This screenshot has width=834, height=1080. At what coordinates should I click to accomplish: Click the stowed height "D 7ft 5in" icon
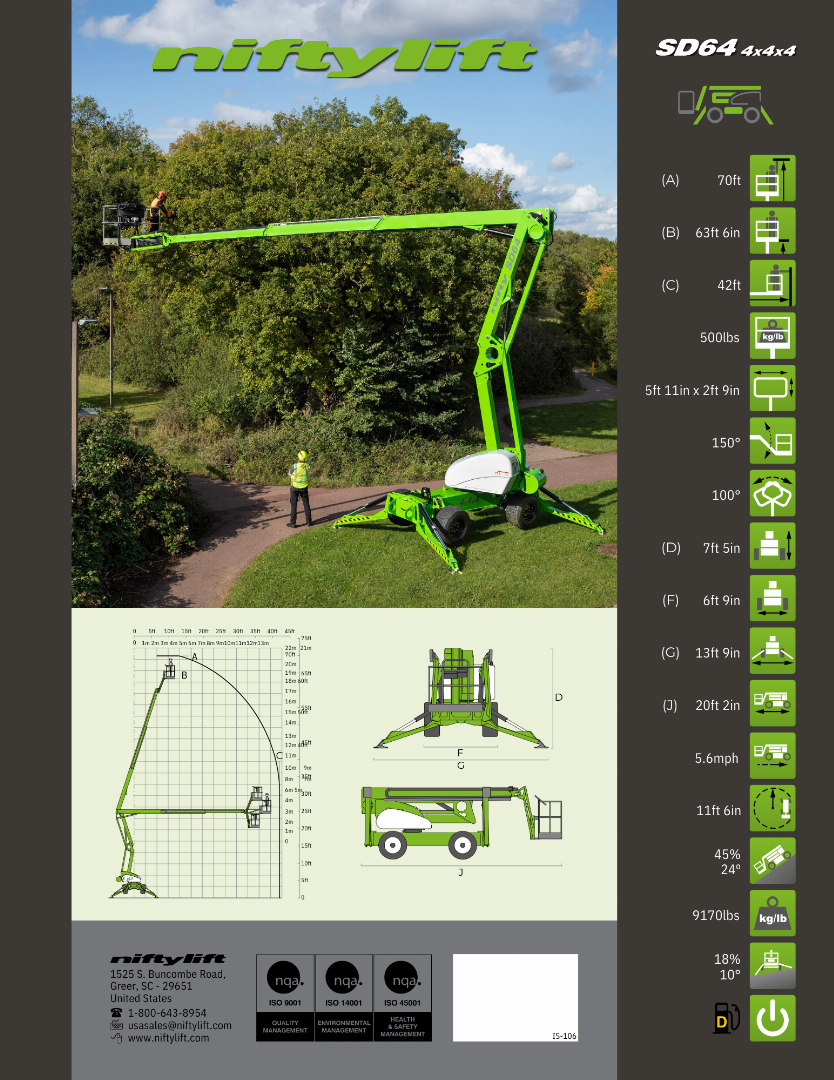point(771,547)
